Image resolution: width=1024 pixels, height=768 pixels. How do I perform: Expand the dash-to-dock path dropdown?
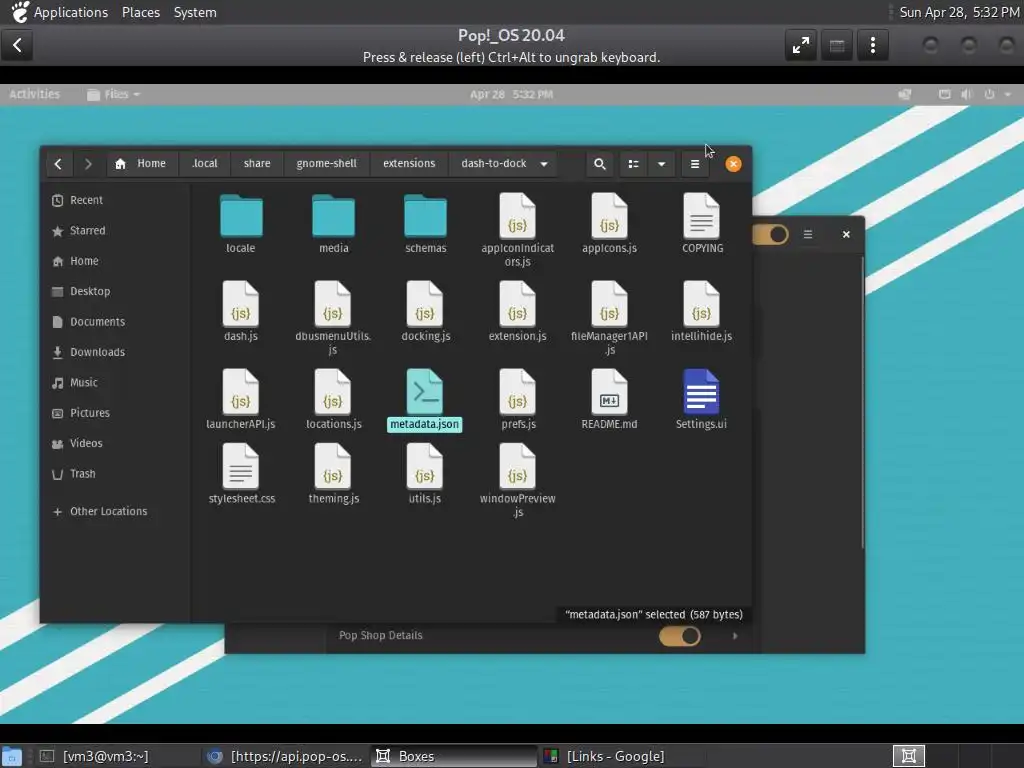544,164
